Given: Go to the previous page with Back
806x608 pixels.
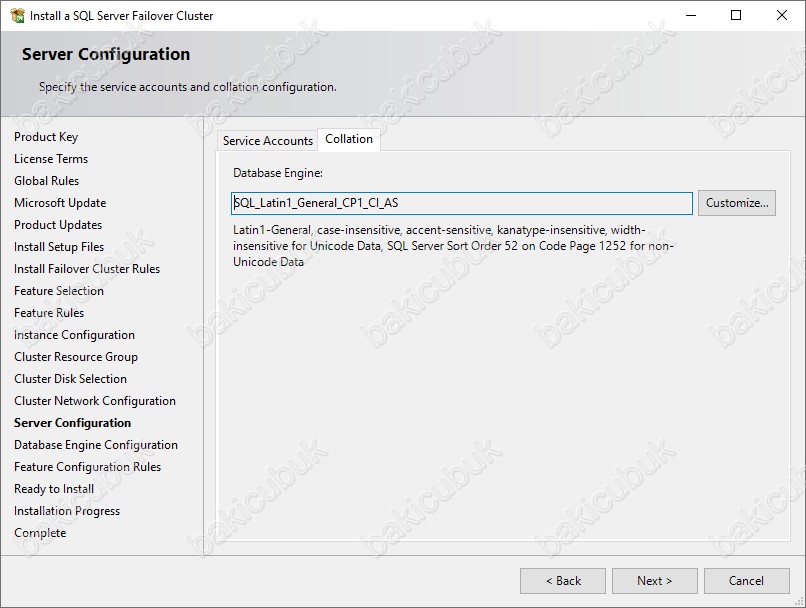Looking at the screenshot, I should pos(563,581).
